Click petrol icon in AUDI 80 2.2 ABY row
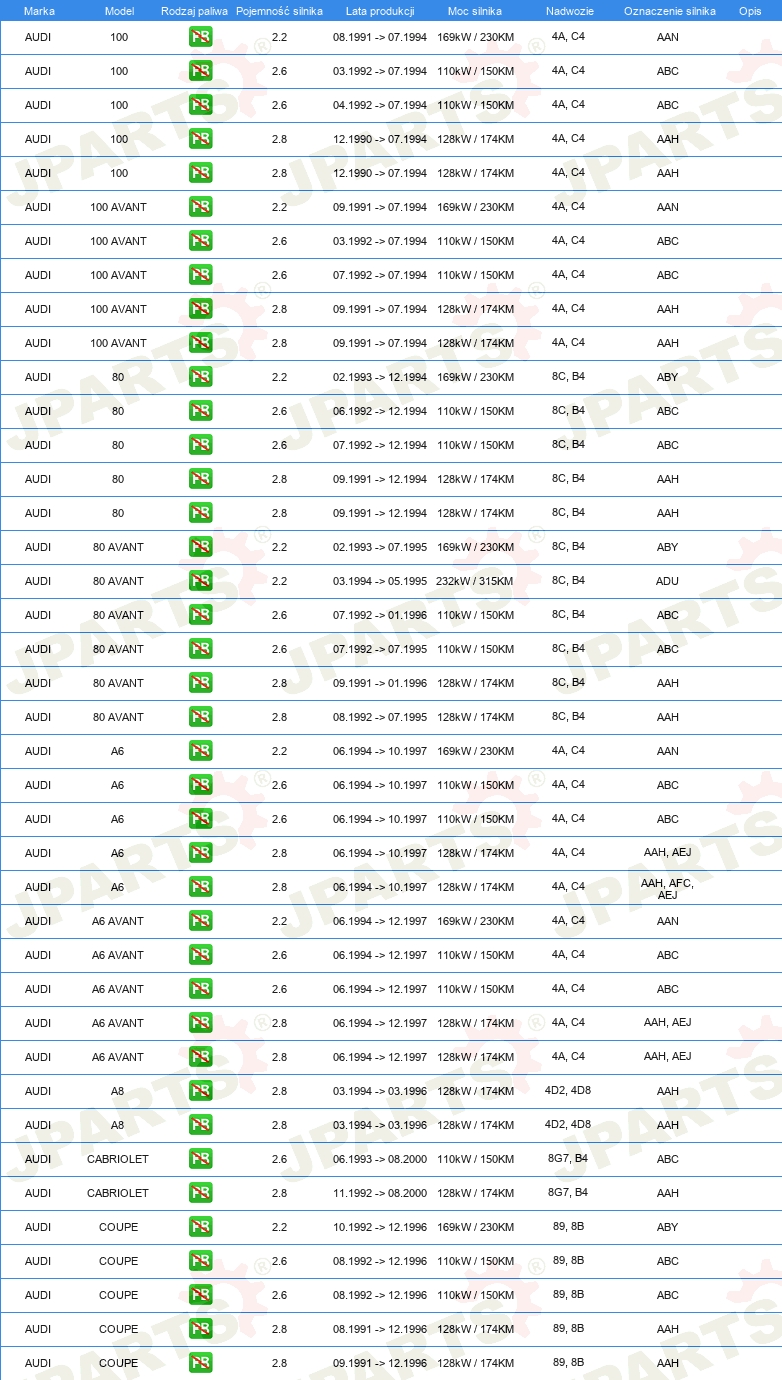 tap(200, 378)
